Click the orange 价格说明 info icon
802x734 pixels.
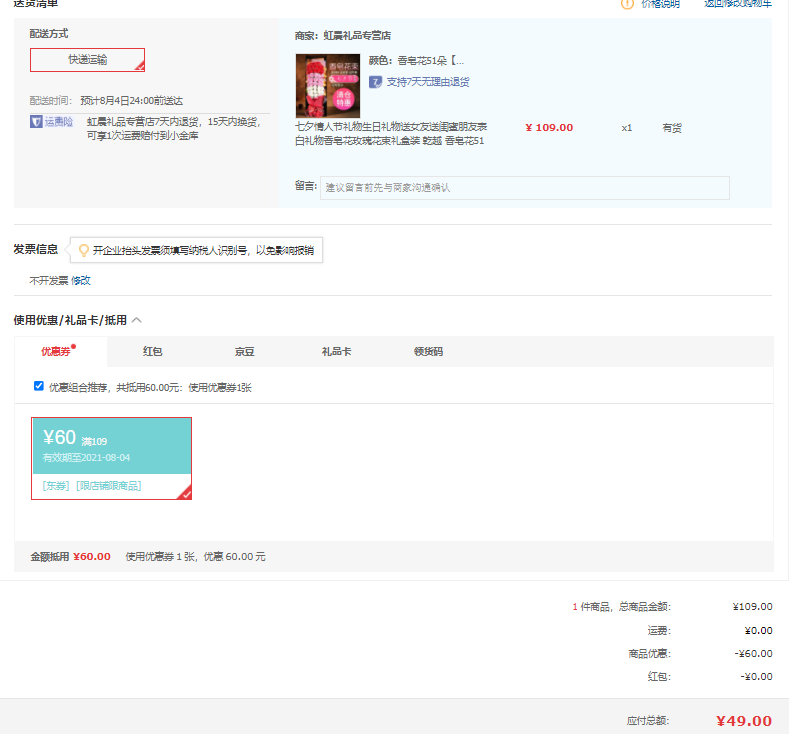pyautogui.click(x=627, y=4)
